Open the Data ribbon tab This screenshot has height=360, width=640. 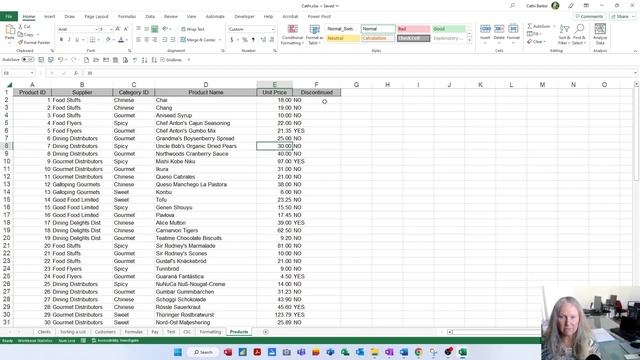[150, 16]
